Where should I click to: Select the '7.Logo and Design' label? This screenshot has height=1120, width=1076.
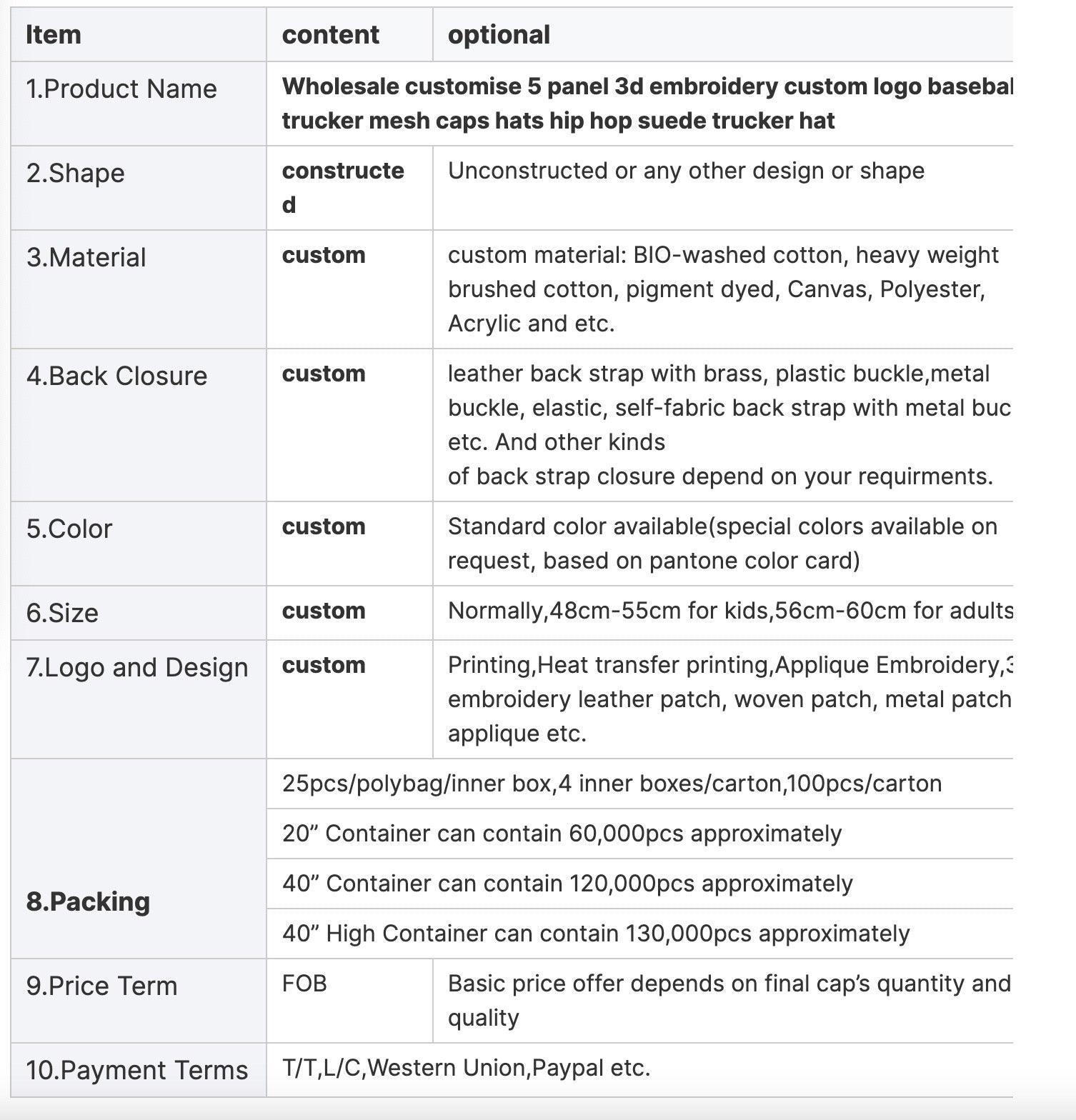point(137,668)
